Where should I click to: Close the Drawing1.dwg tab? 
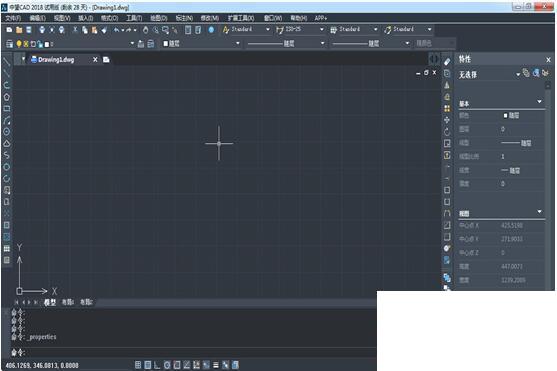pyautogui.click(x=95, y=60)
